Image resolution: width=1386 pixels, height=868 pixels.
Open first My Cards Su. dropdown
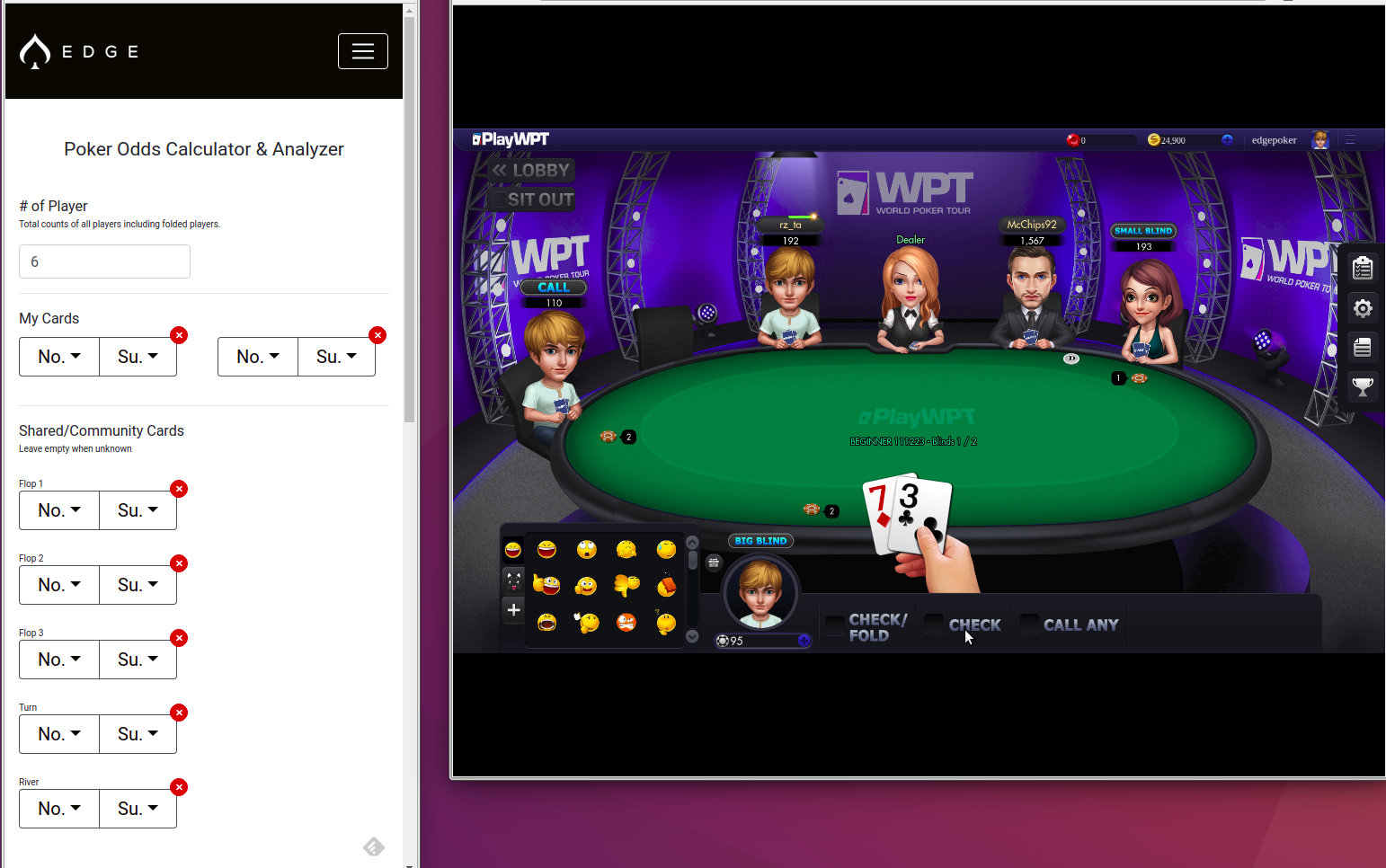tap(138, 357)
